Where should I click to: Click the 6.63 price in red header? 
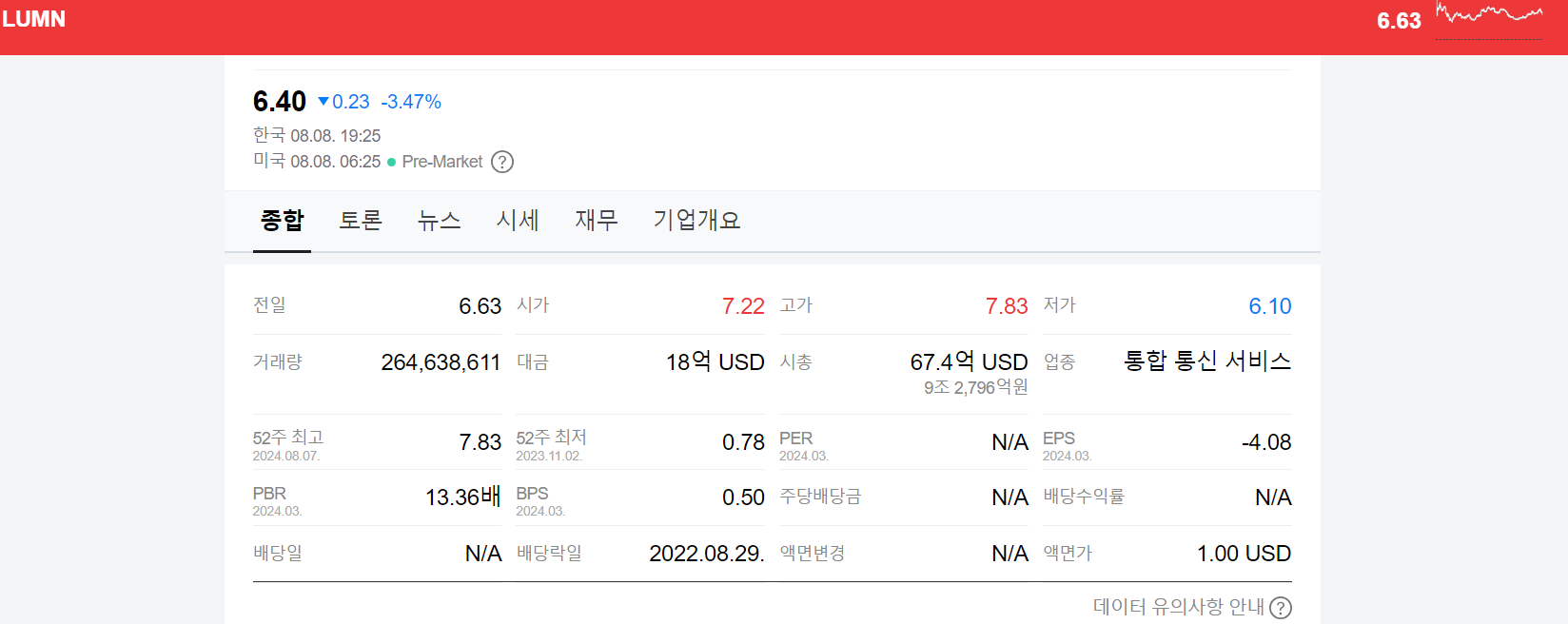click(x=1399, y=21)
